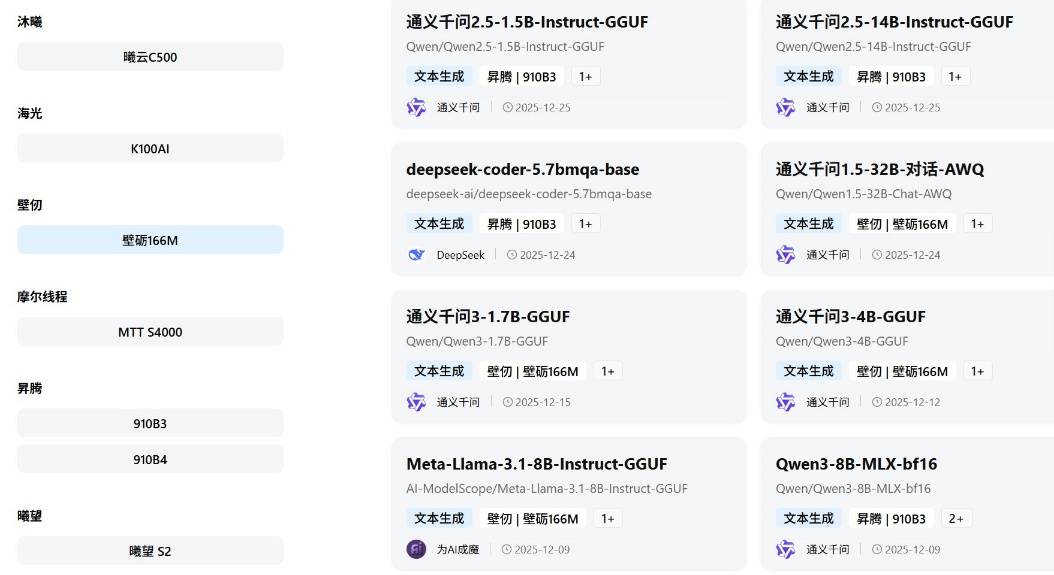Expand 1+ tag on 通义千问2.5-14B-Instruct-GGUF card
The width and height of the screenshot is (1054, 575).
point(955,76)
